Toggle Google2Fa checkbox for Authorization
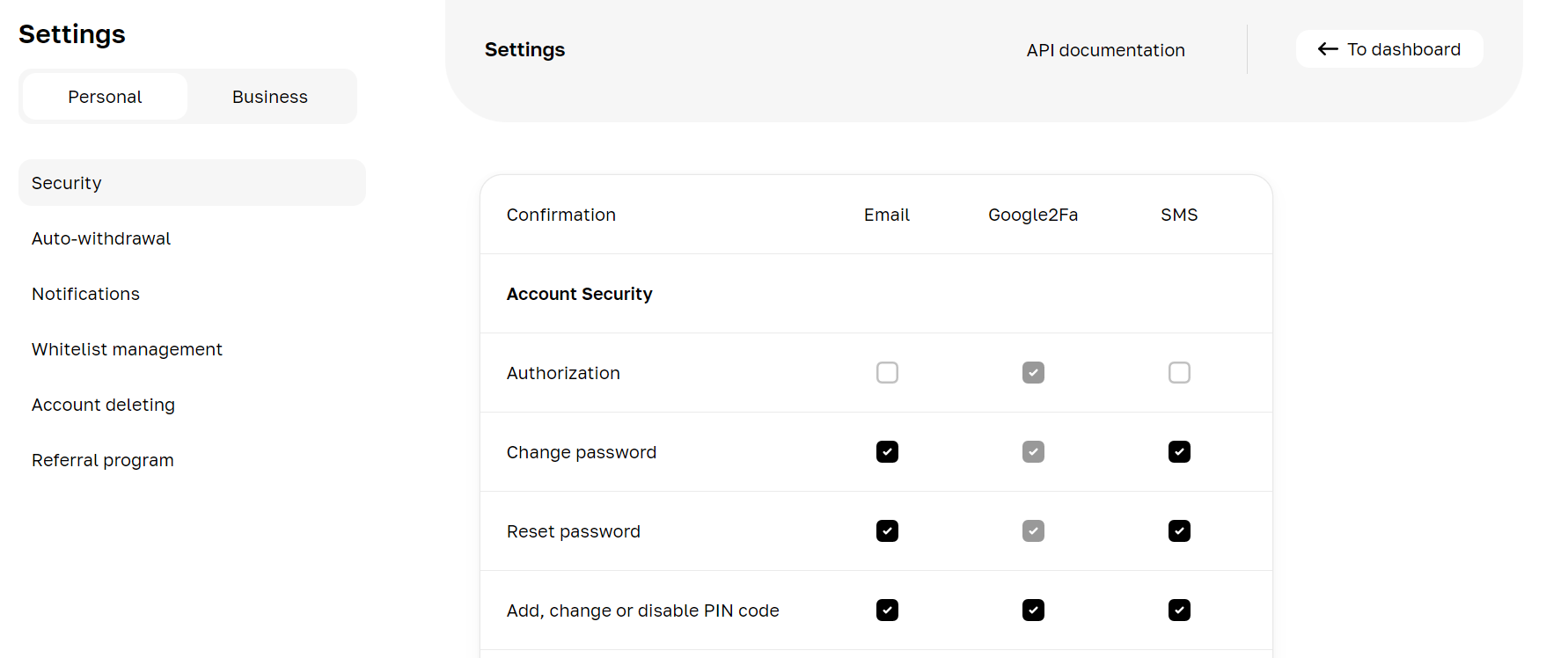The image size is (1568, 658). point(1033,373)
